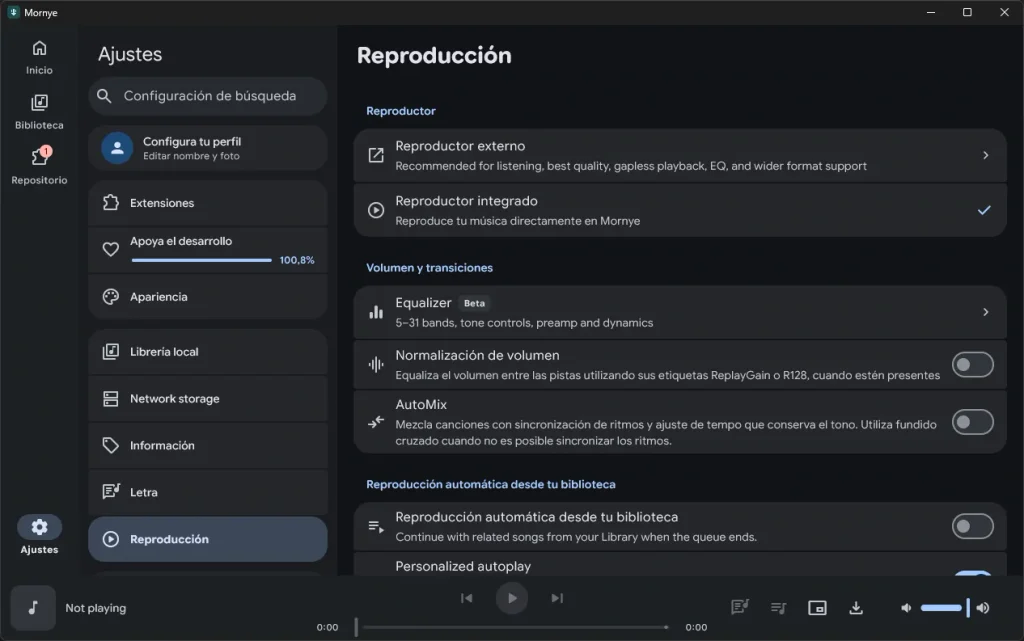Click the playback seek bar
Viewport: 1024px width, 641px height.
512,627
